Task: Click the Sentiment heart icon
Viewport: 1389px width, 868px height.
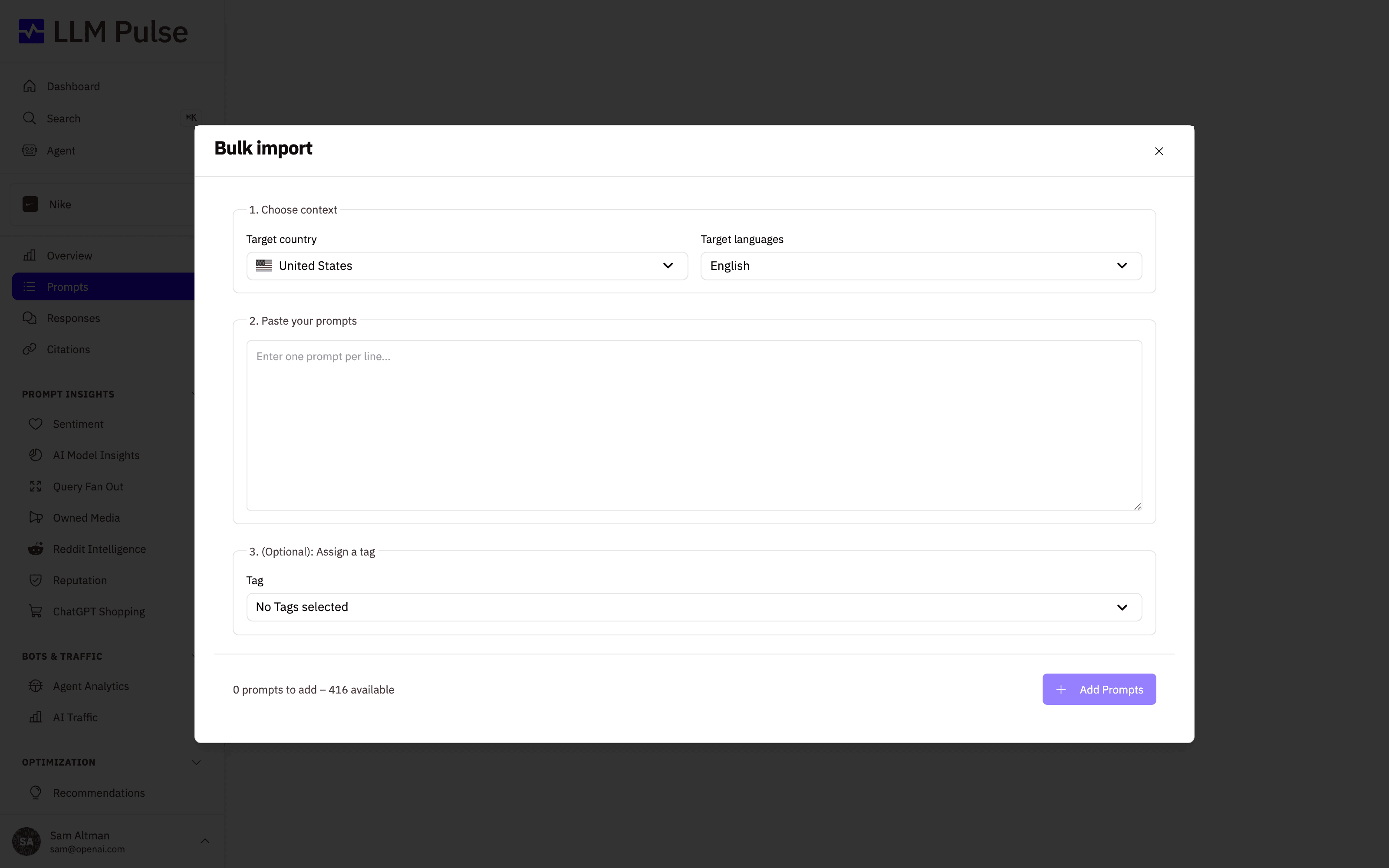Action: 36,424
